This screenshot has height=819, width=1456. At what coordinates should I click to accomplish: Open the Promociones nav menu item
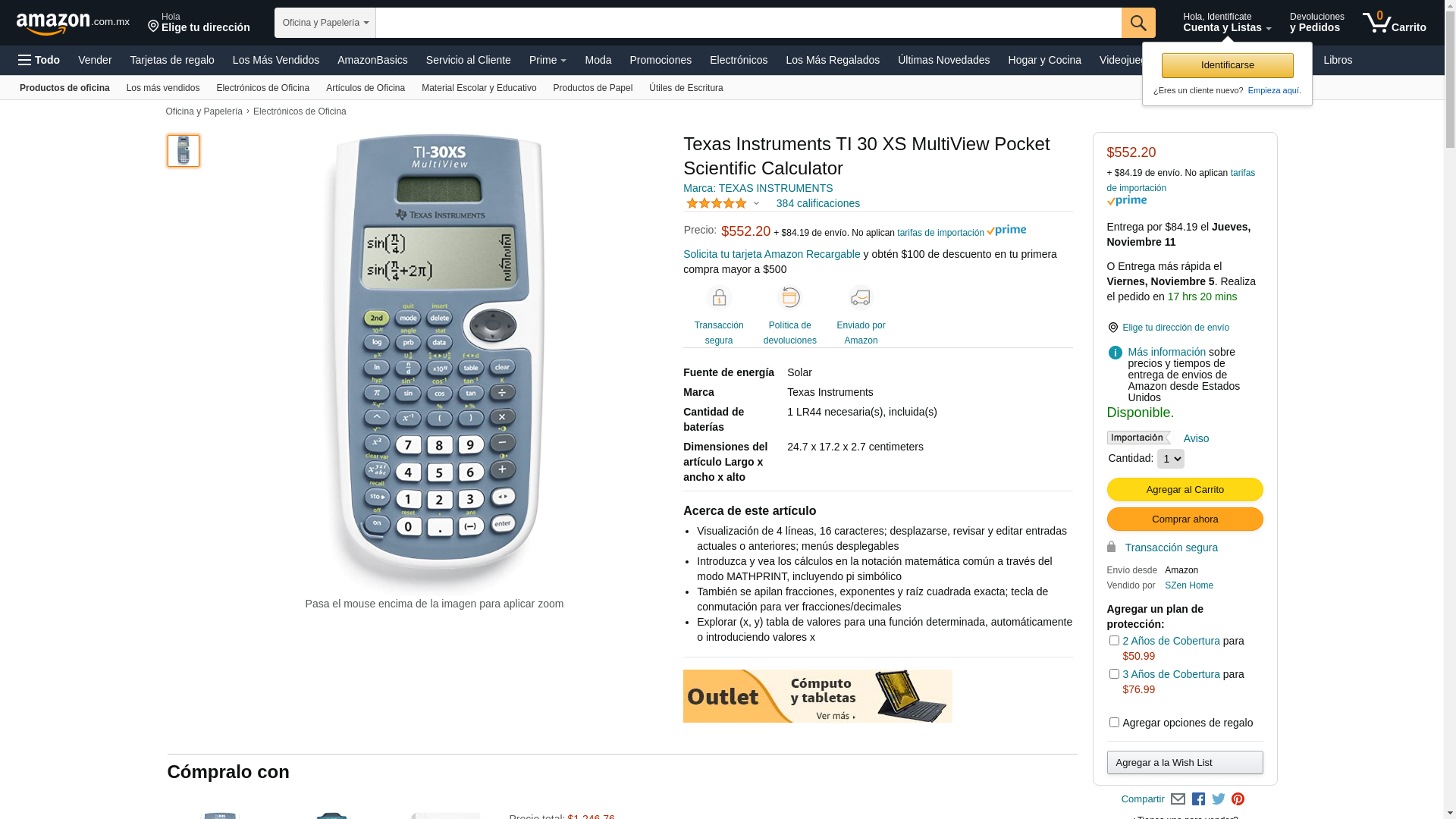point(661,60)
